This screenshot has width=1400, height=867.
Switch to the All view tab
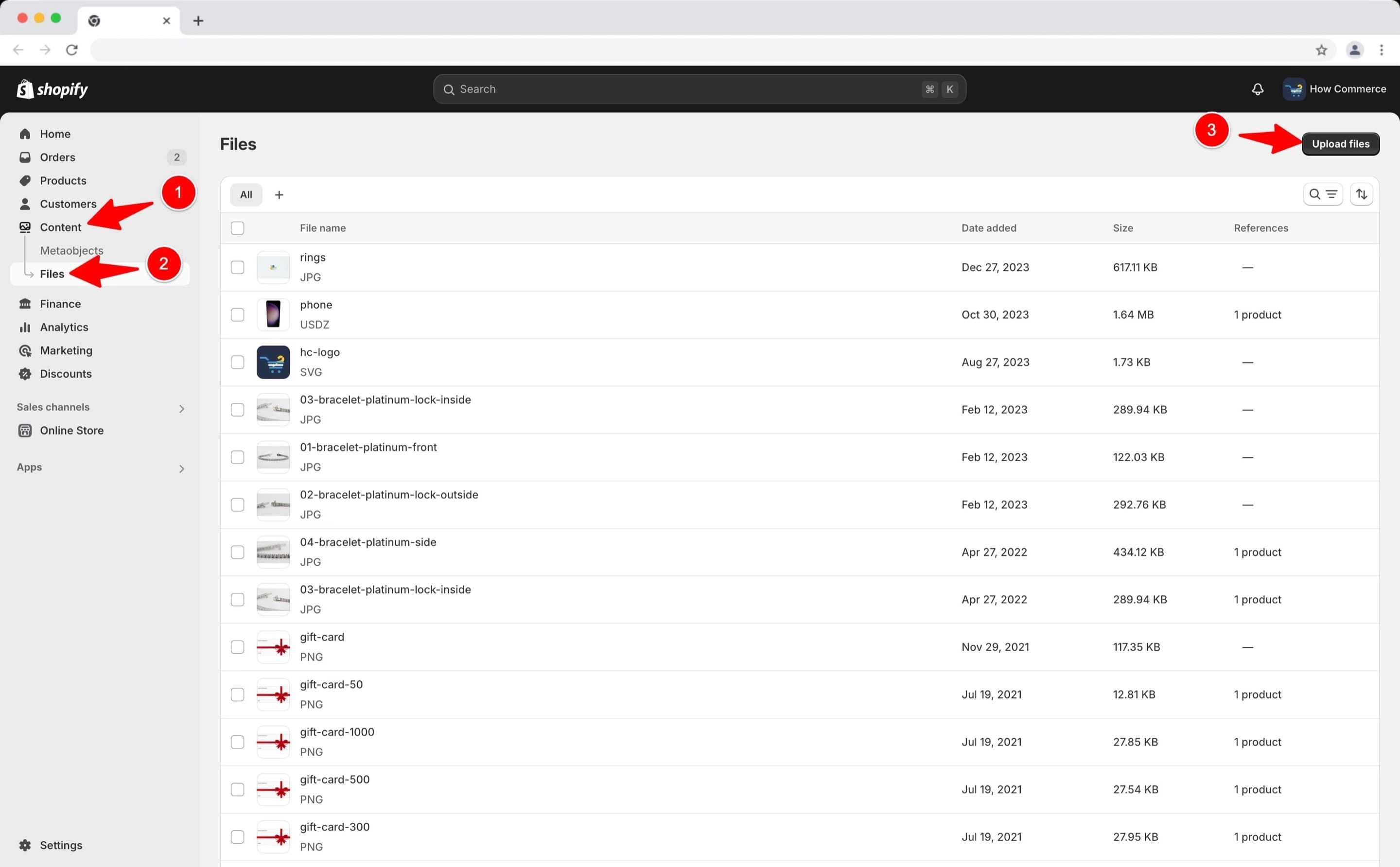click(x=246, y=195)
